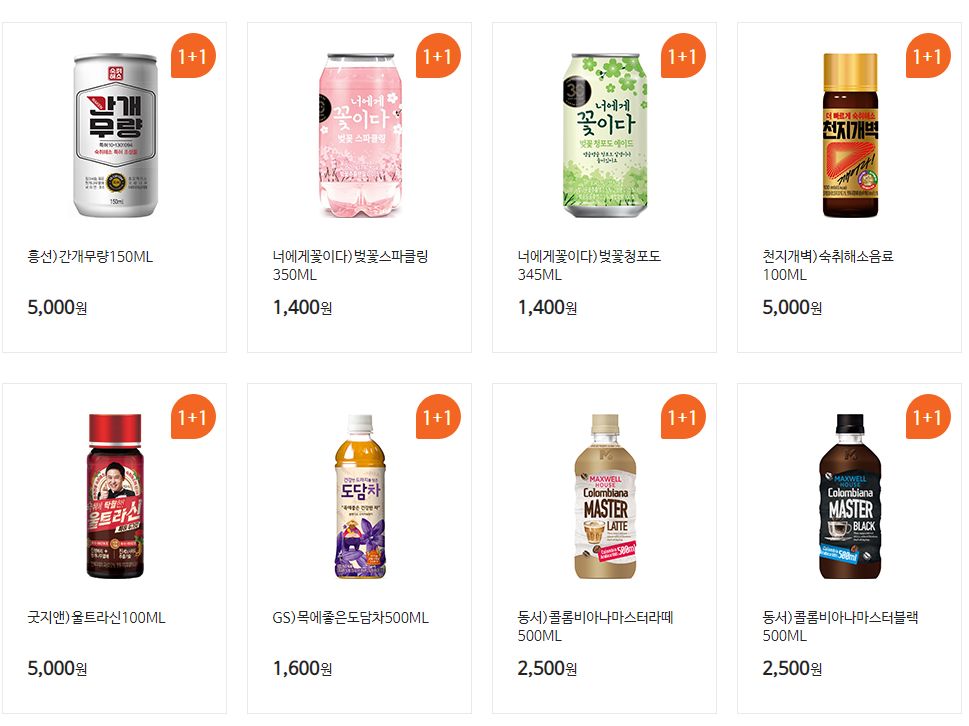Click the 1+1 badge on 도담차 item
Screen dimensions: 969x726
(x=438, y=416)
